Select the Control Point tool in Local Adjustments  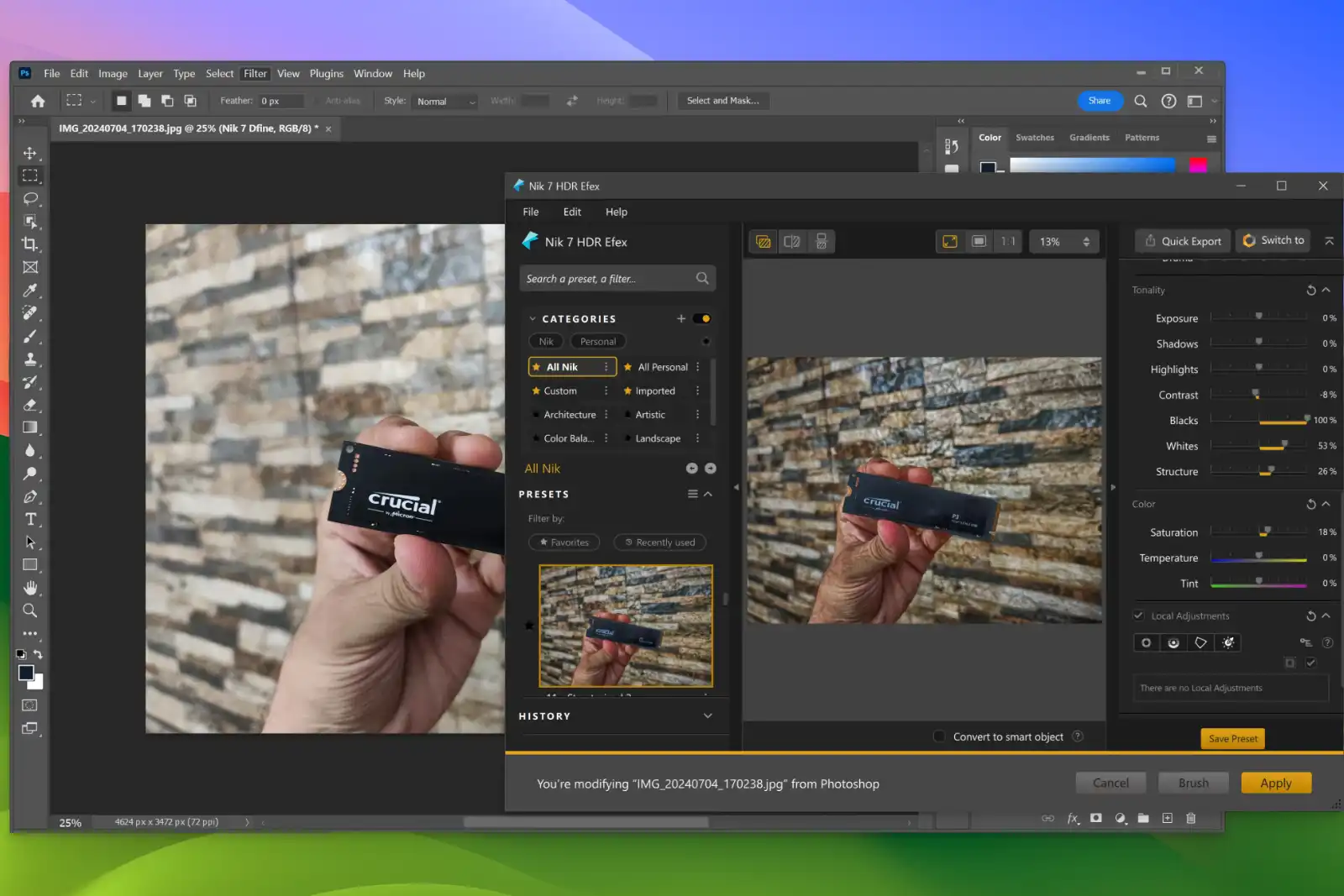1146,642
